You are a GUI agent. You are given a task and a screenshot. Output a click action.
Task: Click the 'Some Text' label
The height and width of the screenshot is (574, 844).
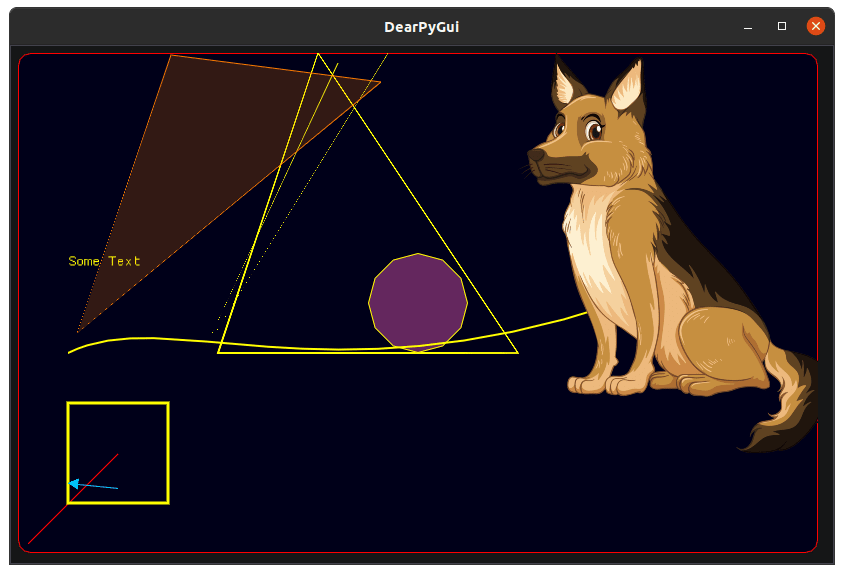pos(104,261)
